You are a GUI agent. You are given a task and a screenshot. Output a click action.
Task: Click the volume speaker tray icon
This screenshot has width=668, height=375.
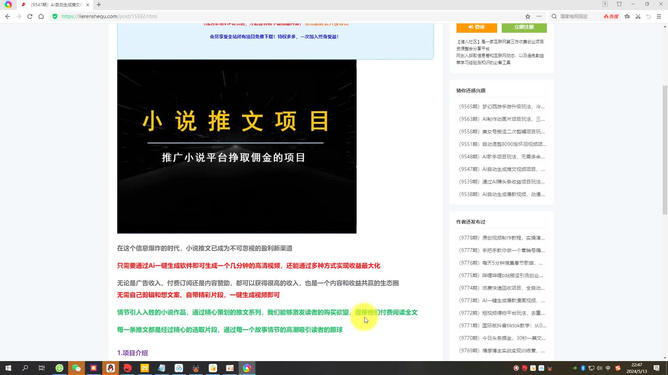point(599,368)
